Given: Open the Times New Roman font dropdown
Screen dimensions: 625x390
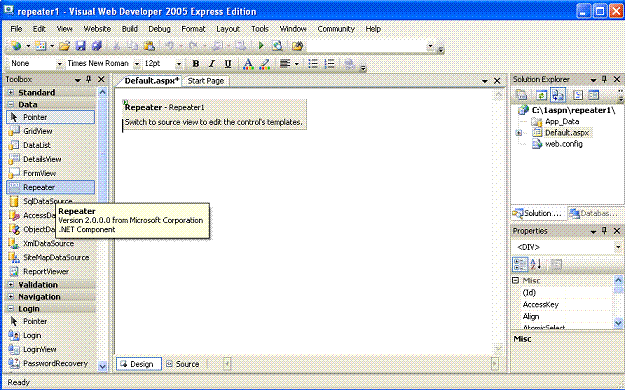Looking at the screenshot, I should (137, 64).
